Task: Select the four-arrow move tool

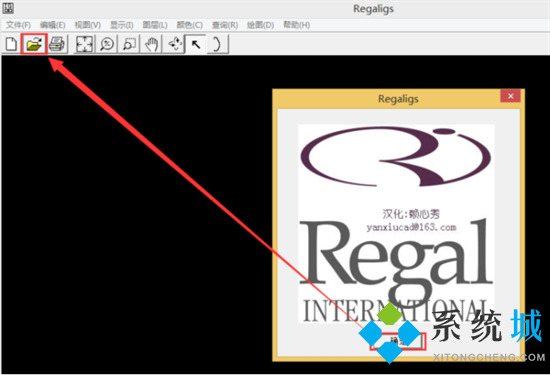Action: coord(174,44)
